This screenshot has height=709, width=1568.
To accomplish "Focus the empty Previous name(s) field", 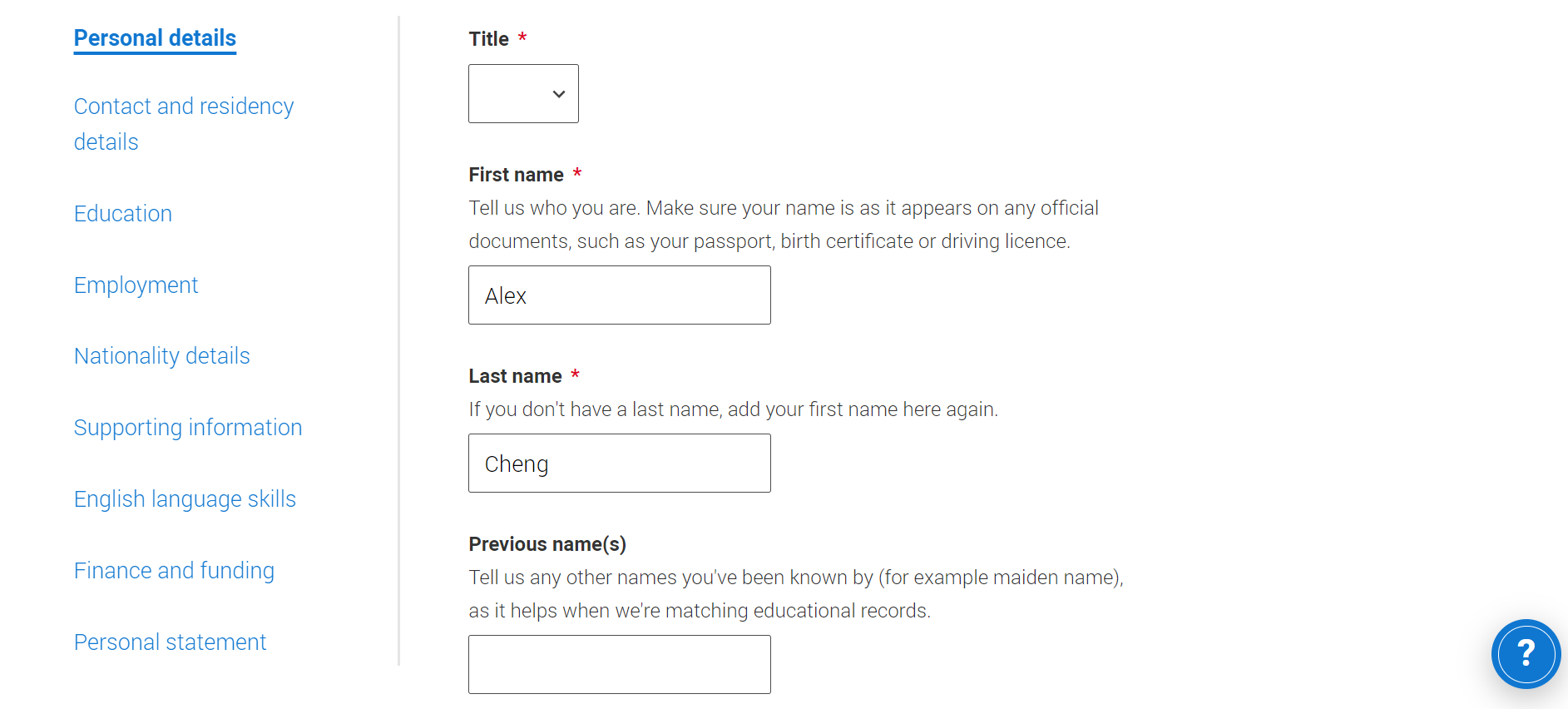I will [x=619, y=664].
